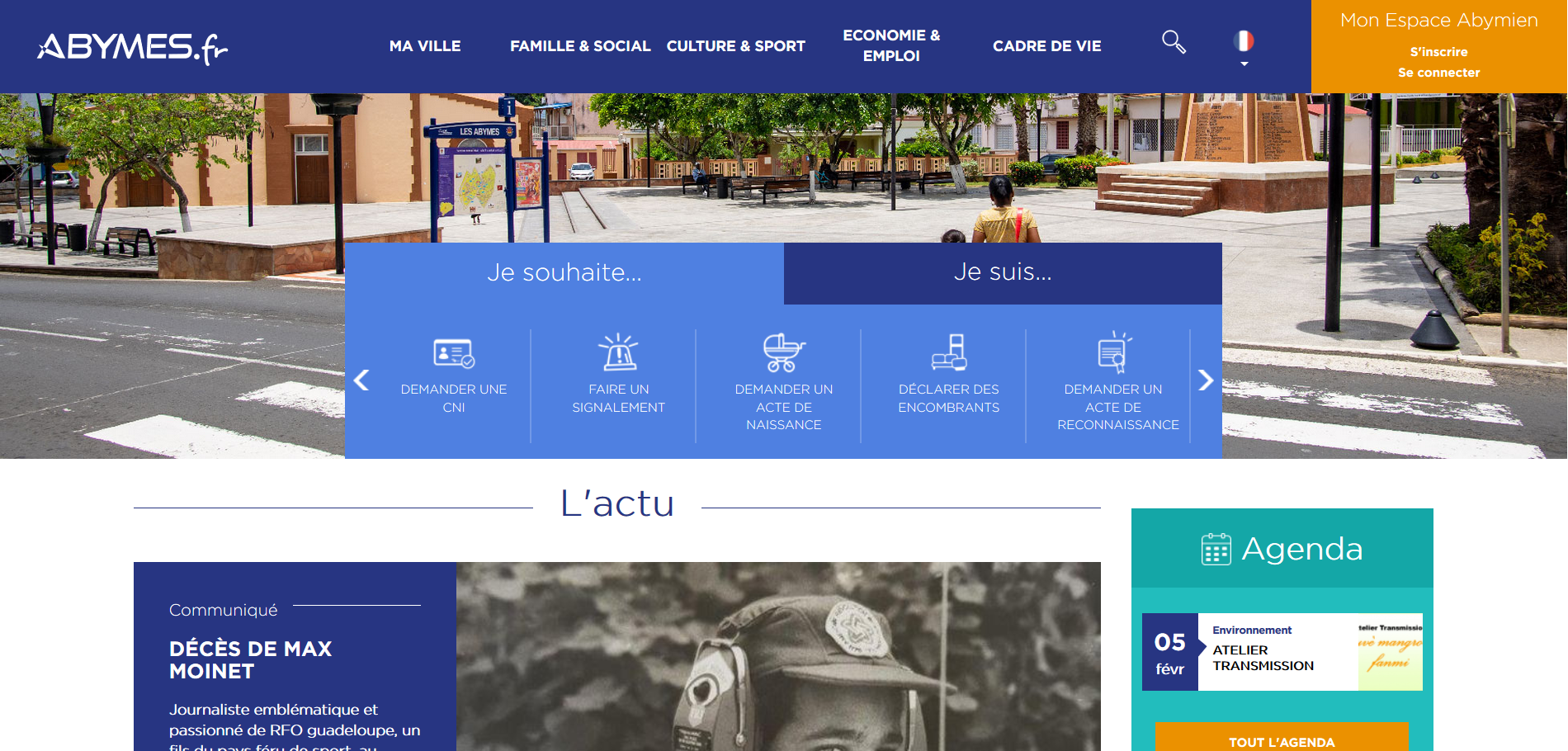
Task: Click the magnifying glass search icon
Action: 1174,41
